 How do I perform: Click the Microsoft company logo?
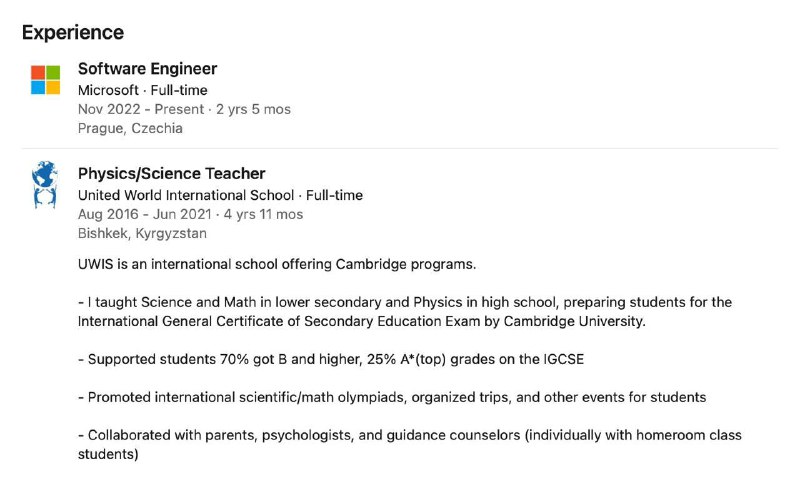click(45, 80)
